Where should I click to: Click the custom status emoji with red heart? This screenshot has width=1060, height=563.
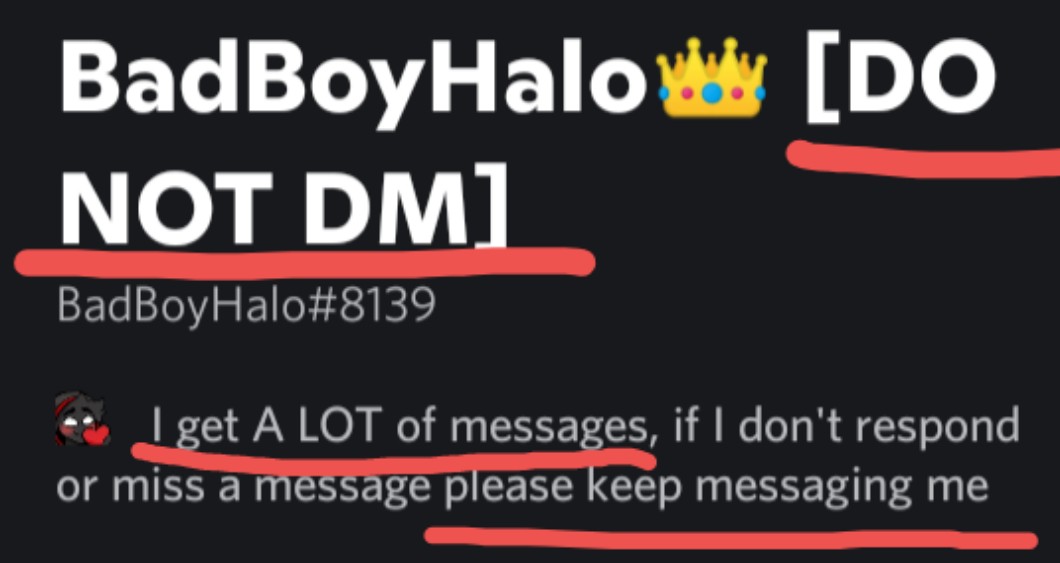tap(82, 420)
